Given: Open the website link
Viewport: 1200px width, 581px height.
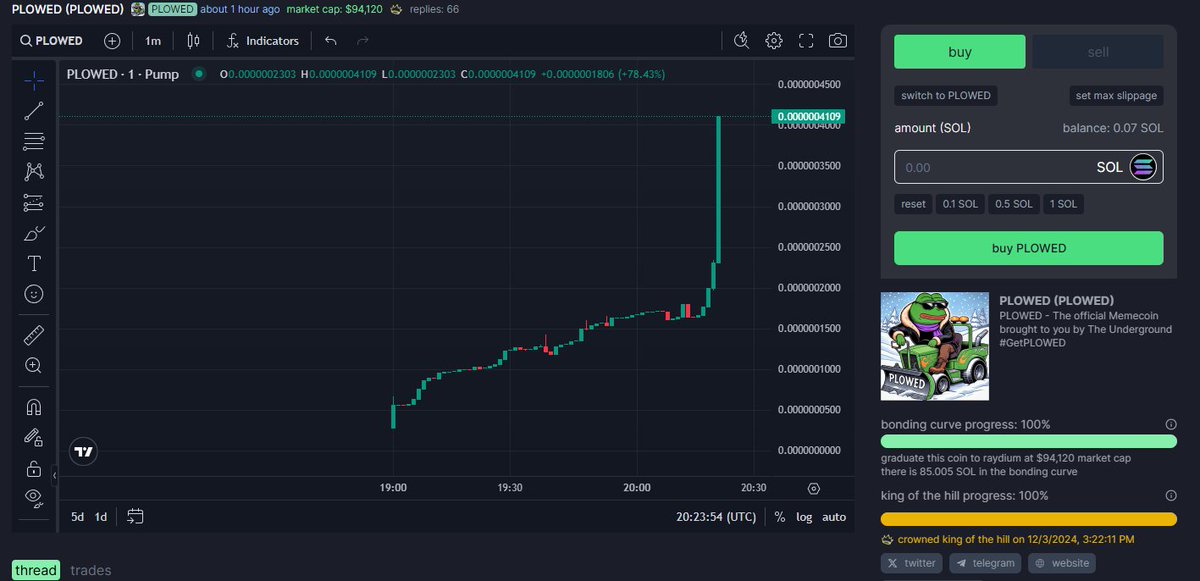Looking at the screenshot, I should pyautogui.click(x=1063, y=563).
